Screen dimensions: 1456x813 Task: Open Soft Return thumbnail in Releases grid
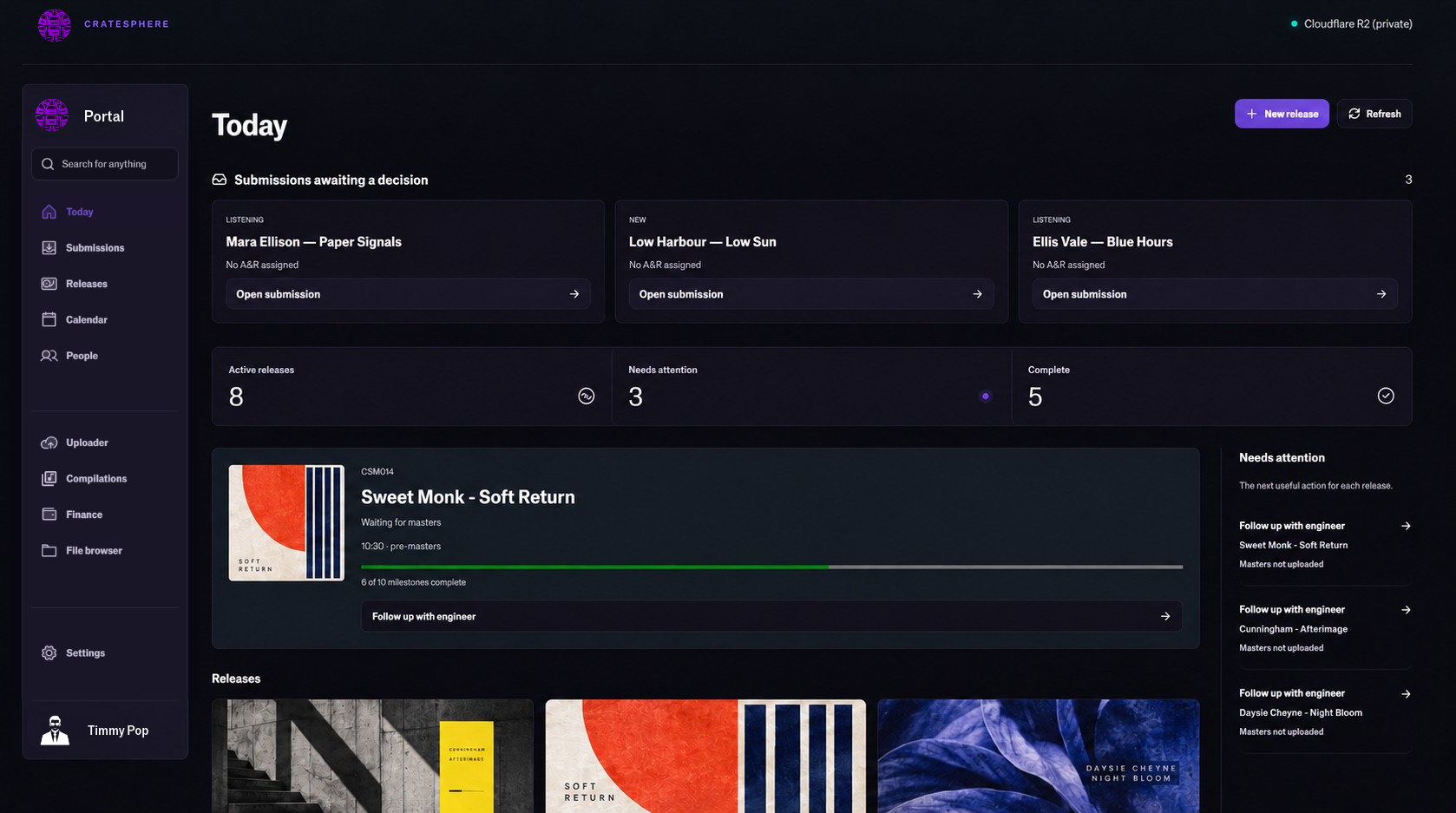click(705, 757)
